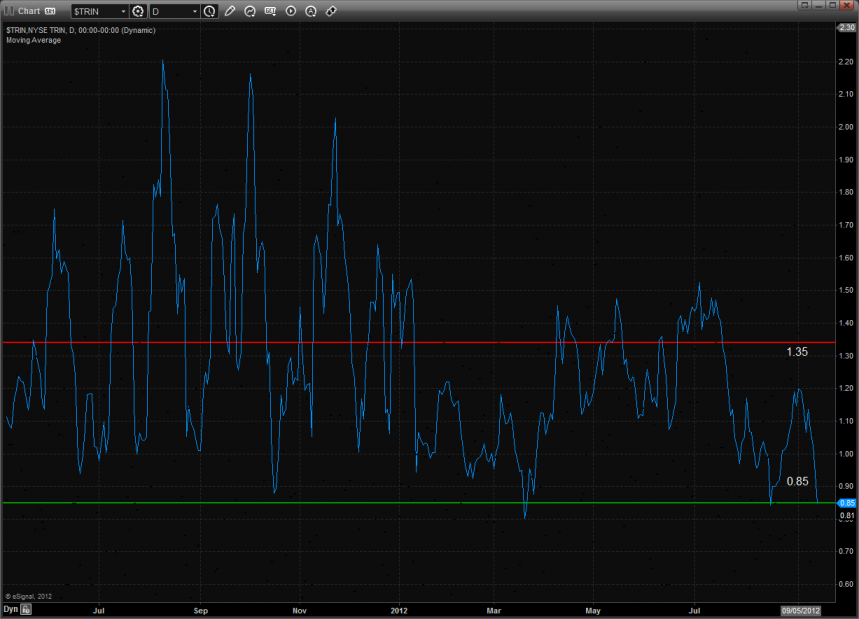Click the Dyn scaling mode label
The height and width of the screenshot is (619, 859).
(11, 609)
